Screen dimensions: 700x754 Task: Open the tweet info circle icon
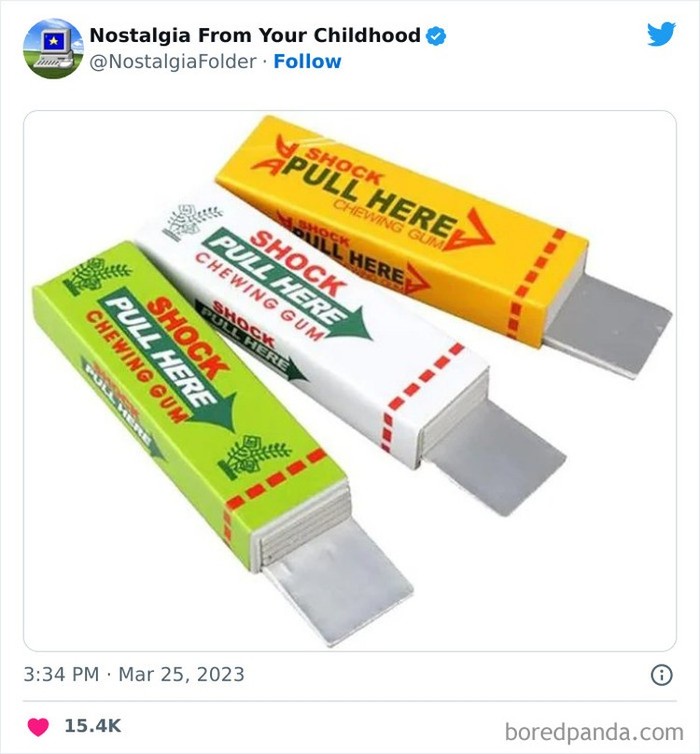(x=661, y=675)
